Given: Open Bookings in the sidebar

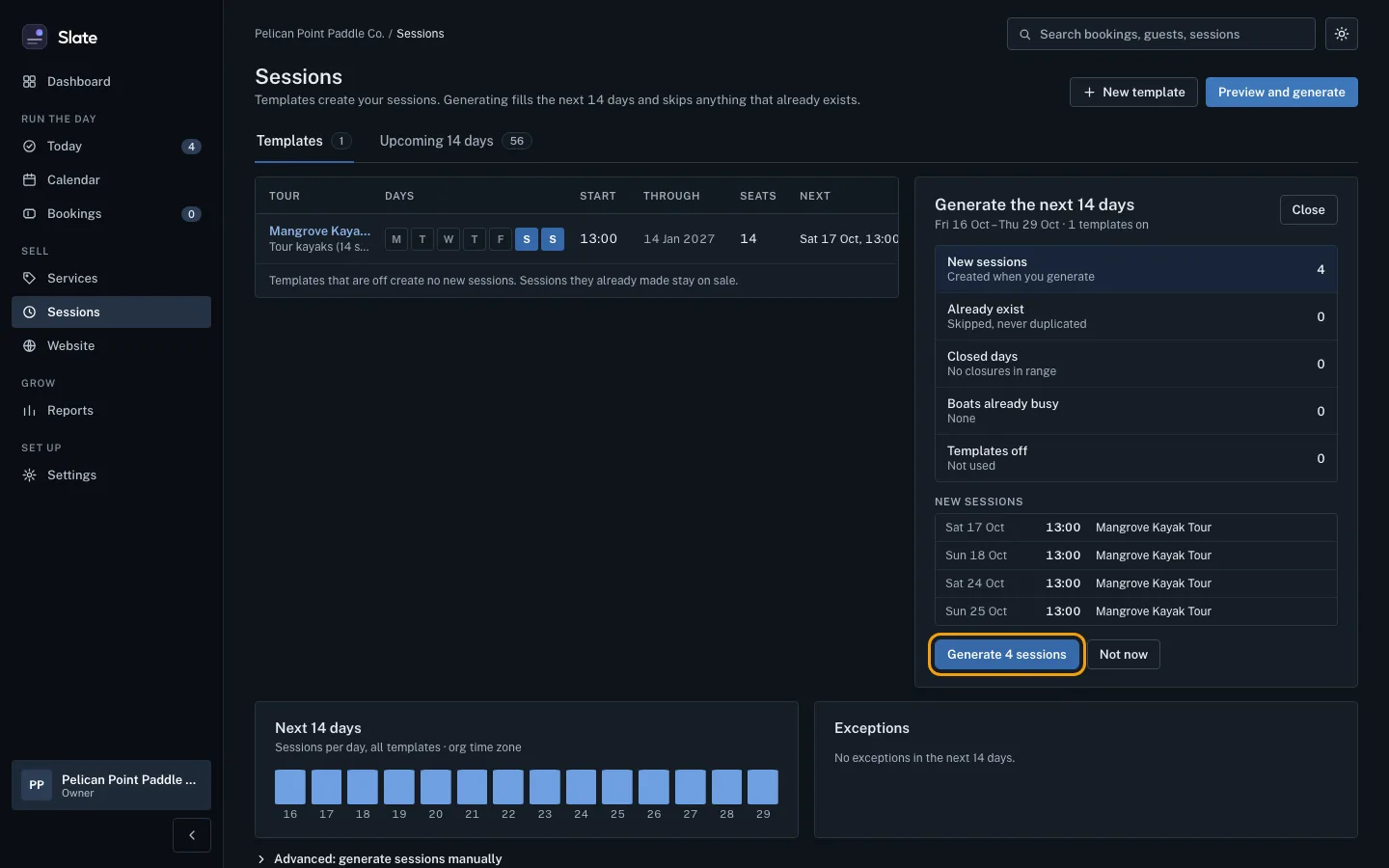Looking at the screenshot, I should point(111,214).
